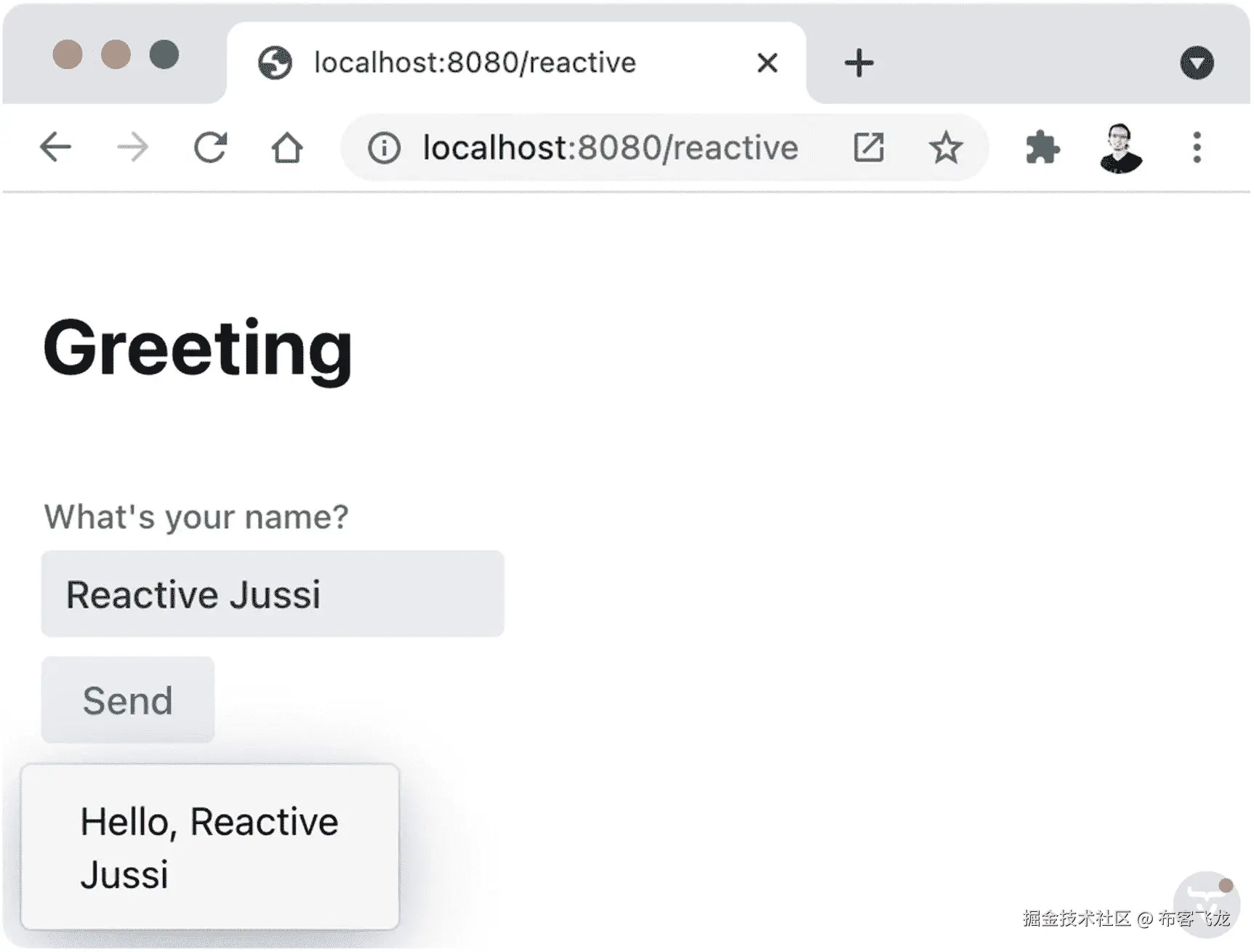This screenshot has height=952, width=1254.
Task: Go back to the previous page
Action: tap(55, 148)
